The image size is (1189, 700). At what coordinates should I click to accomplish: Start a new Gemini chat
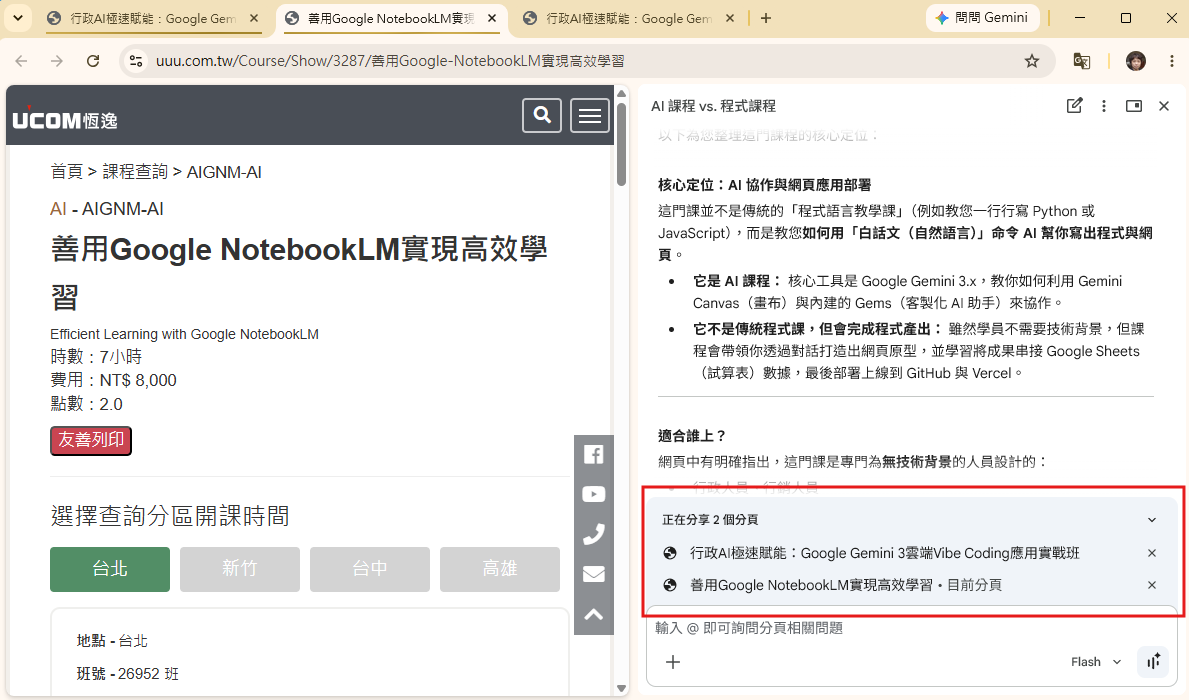tap(1074, 106)
